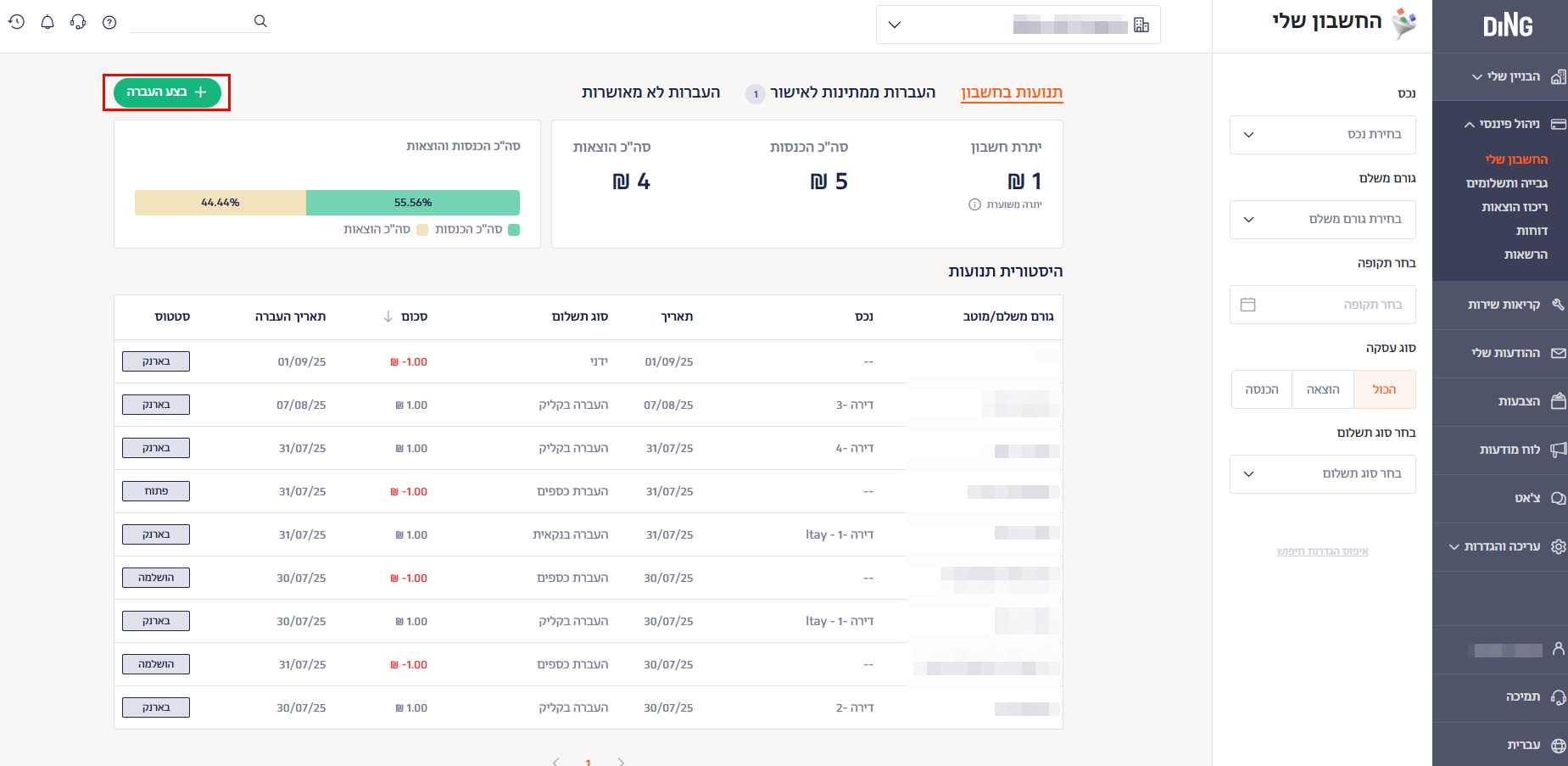Viewport: 1568px width, 766px height.
Task: Click the history clock icon
Action: [x=16, y=22]
